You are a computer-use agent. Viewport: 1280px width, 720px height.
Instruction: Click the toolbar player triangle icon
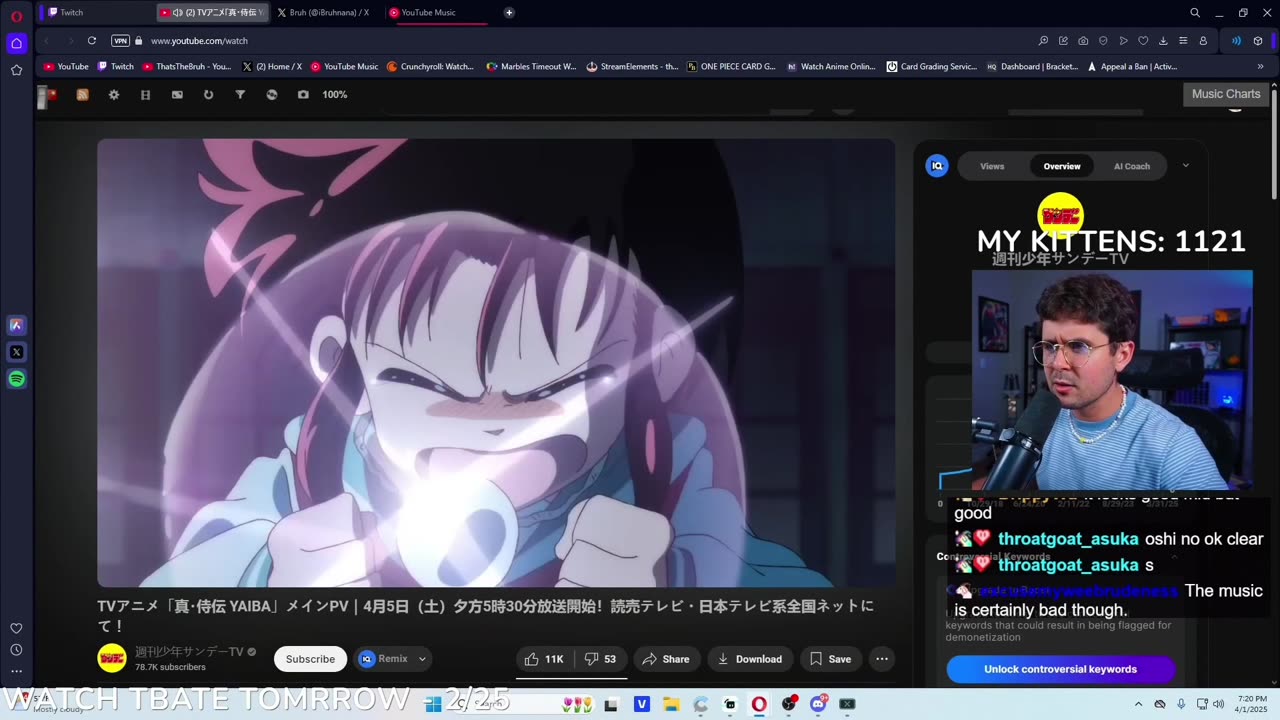click(1123, 41)
